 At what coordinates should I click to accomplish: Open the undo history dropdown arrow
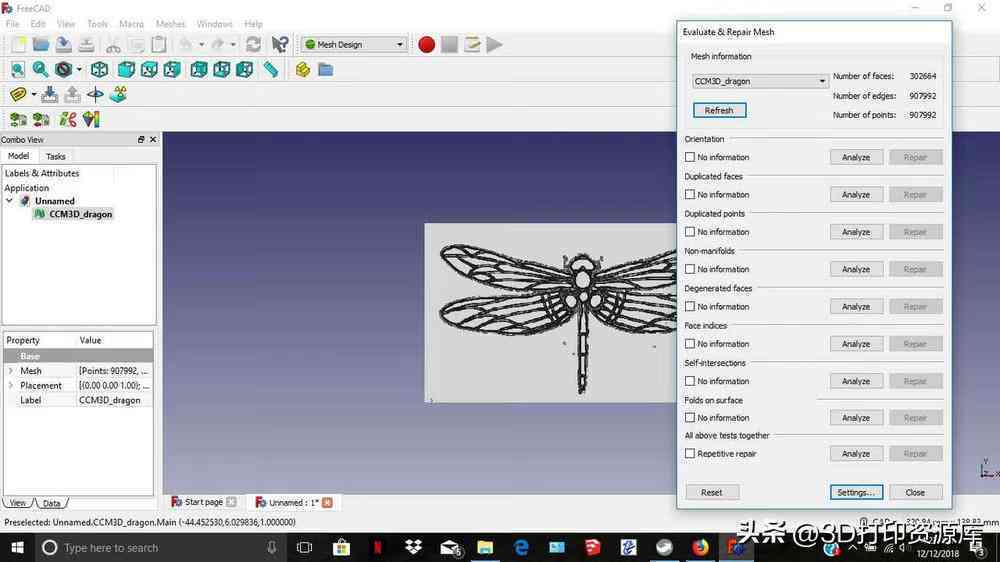tap(202, 44)
